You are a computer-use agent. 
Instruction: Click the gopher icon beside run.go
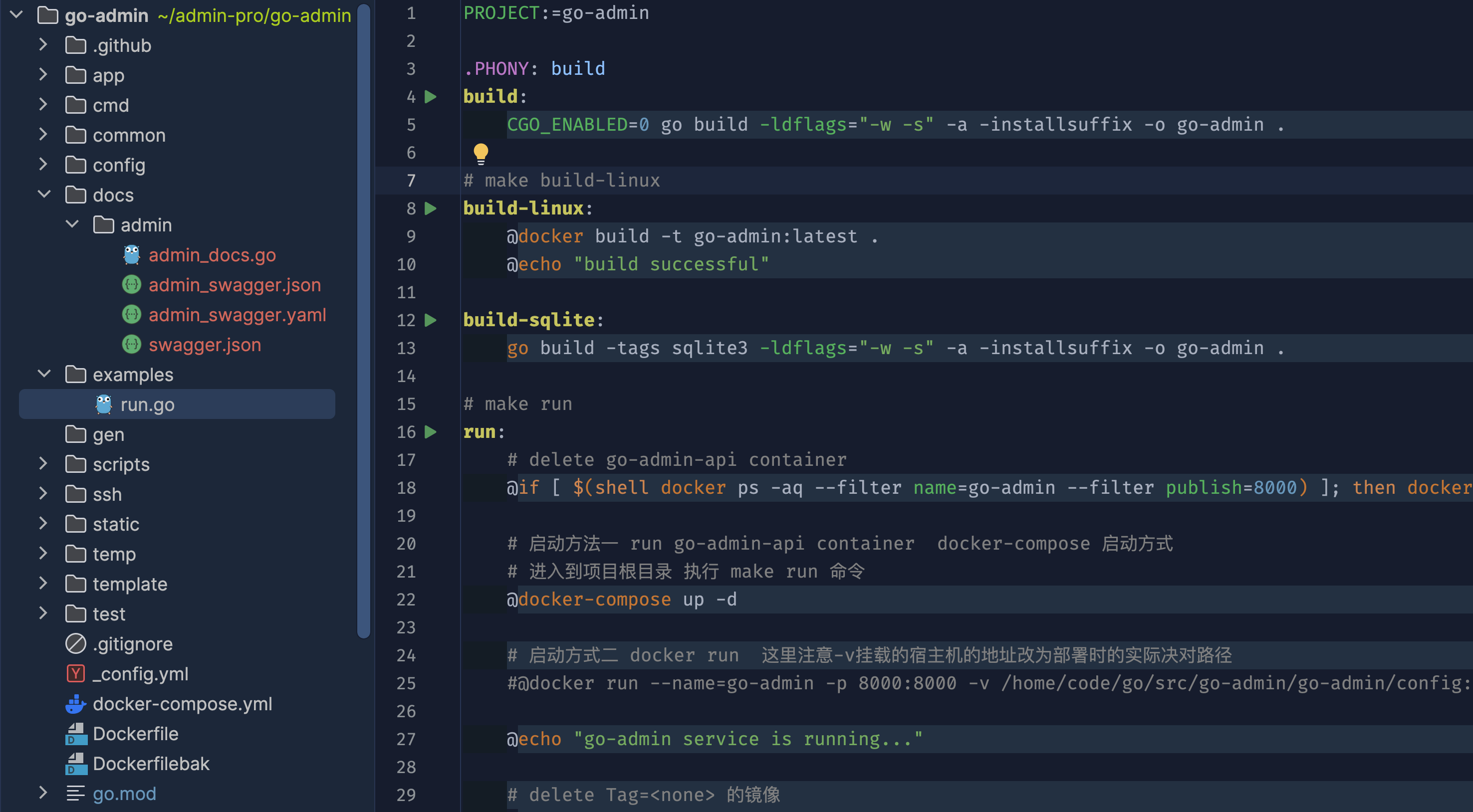pyautogui.click(x=103, y=405)
